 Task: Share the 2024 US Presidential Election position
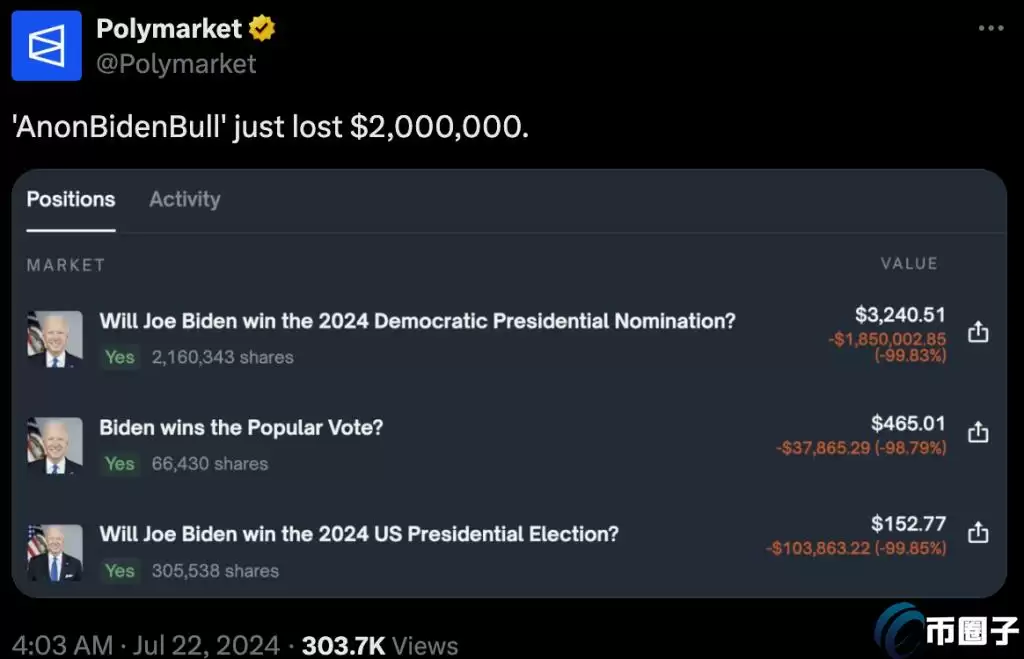[x=978, y=532]
